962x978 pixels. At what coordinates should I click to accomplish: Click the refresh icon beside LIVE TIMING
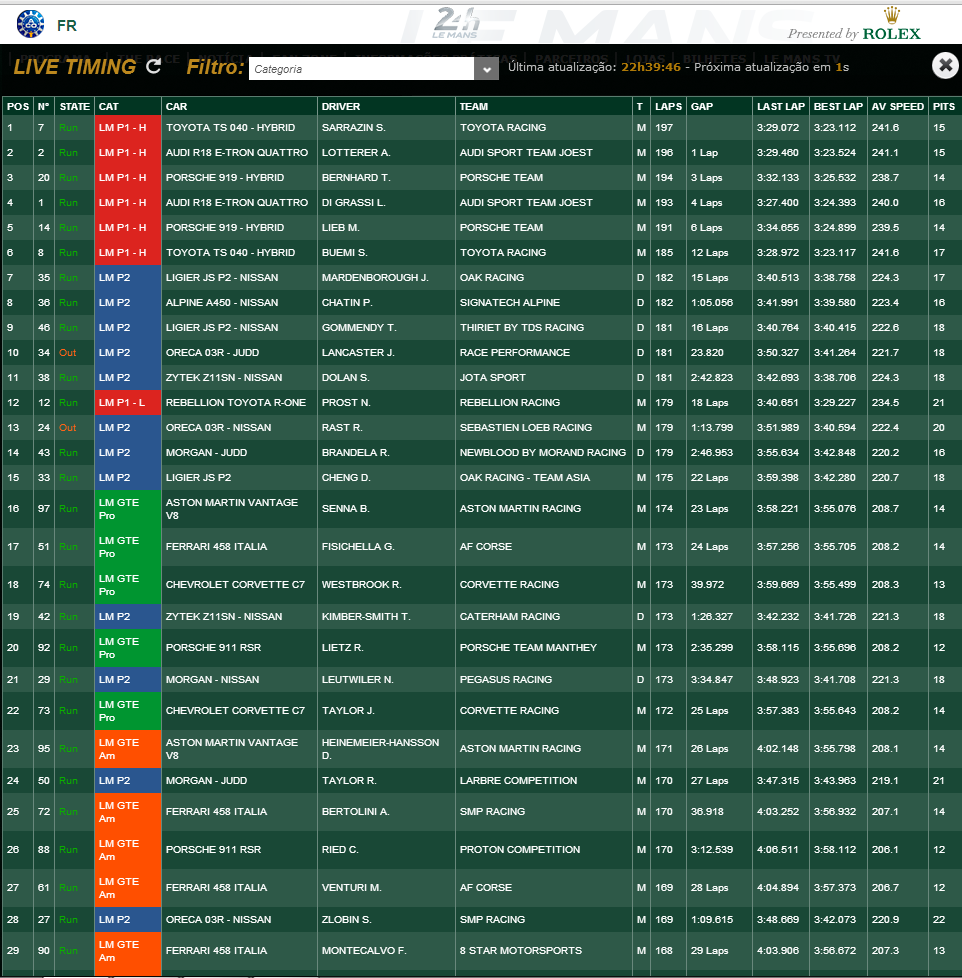153,67
